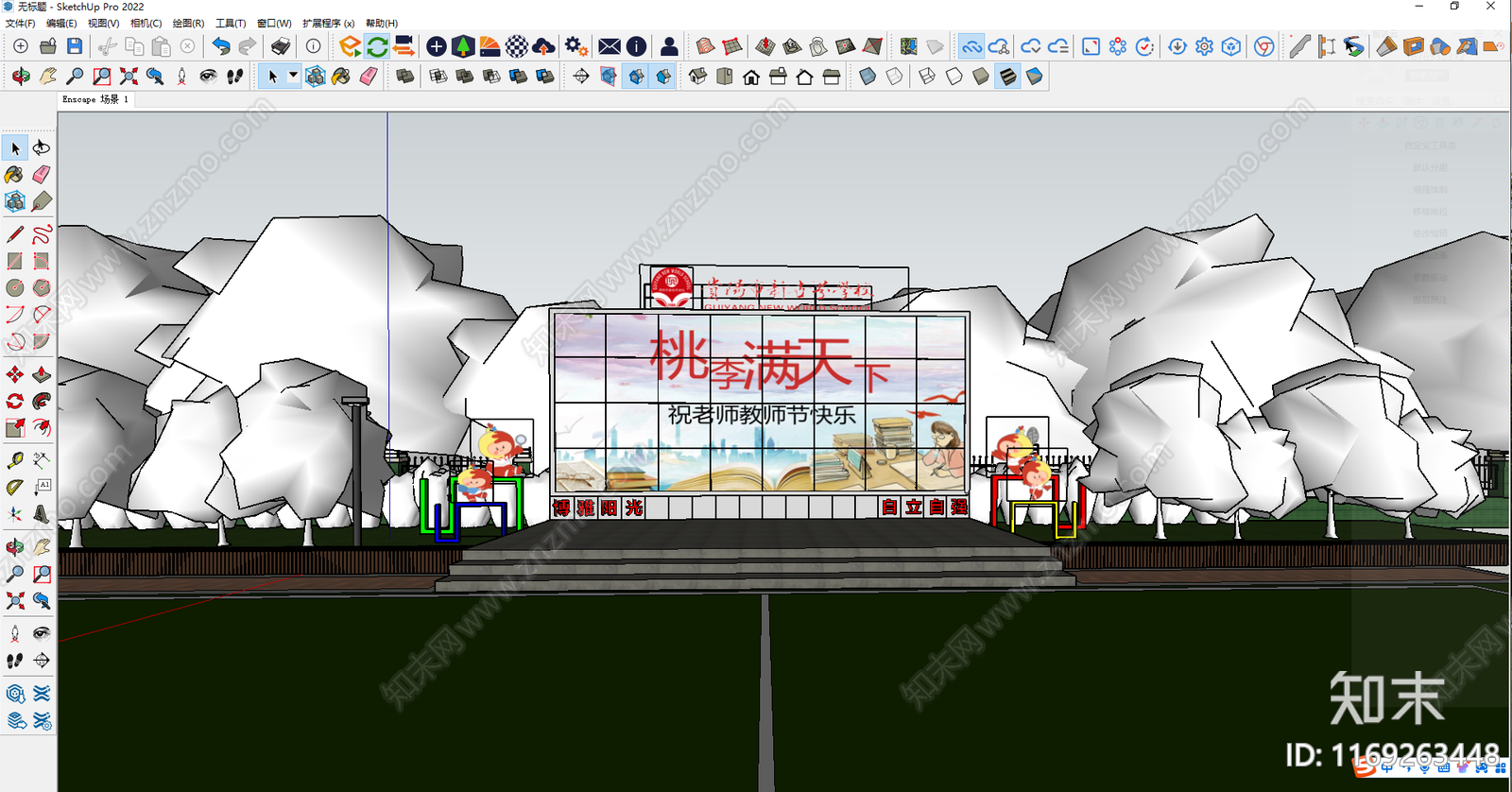
Task: Open the 编辑(E) menu
Action: click(61, 23)
